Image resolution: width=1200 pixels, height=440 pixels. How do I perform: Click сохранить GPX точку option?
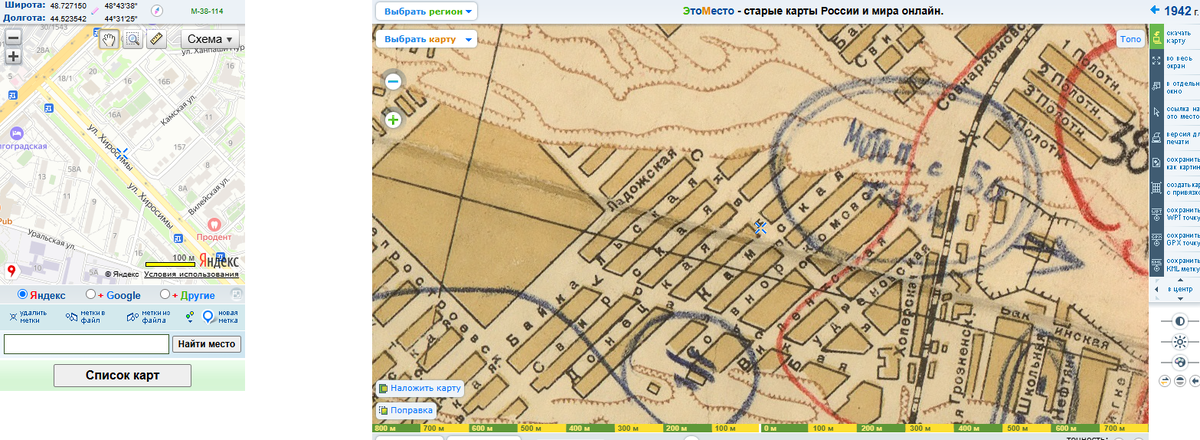click(1174, 240)
